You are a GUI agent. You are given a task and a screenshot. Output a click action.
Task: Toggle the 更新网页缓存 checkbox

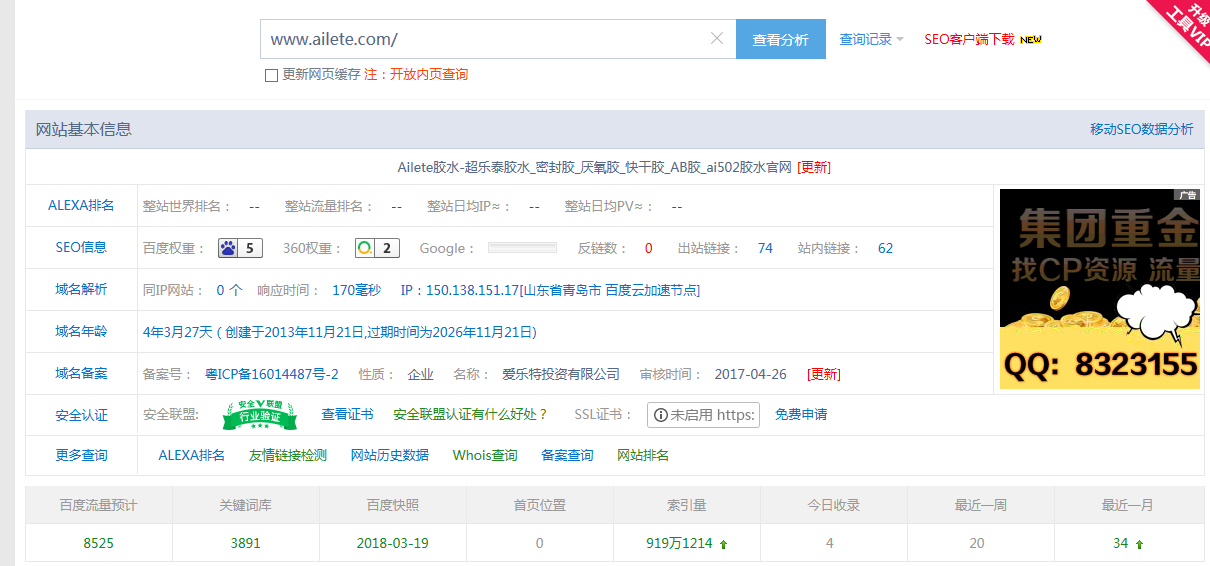[271, 75]
